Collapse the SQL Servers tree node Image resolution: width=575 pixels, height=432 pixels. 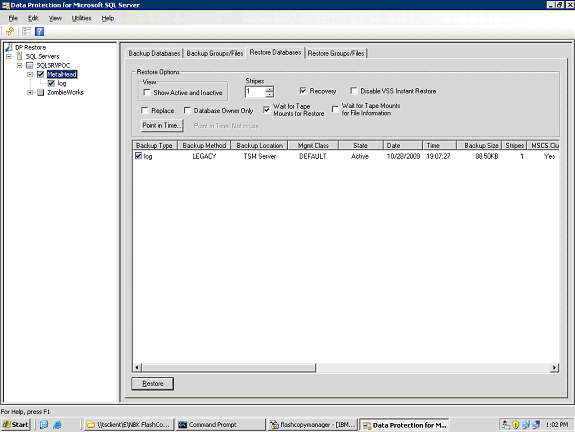[9, 56]
